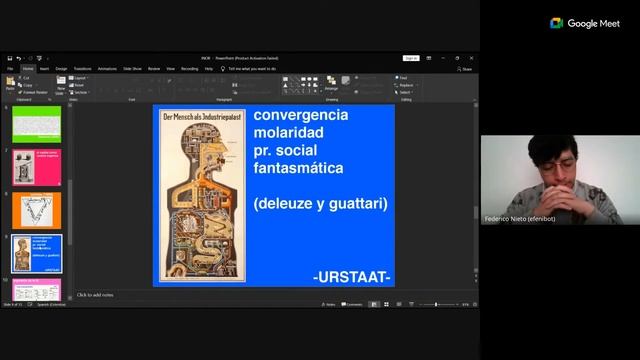Toggle the Comments pane in status bar

[351, 304]
